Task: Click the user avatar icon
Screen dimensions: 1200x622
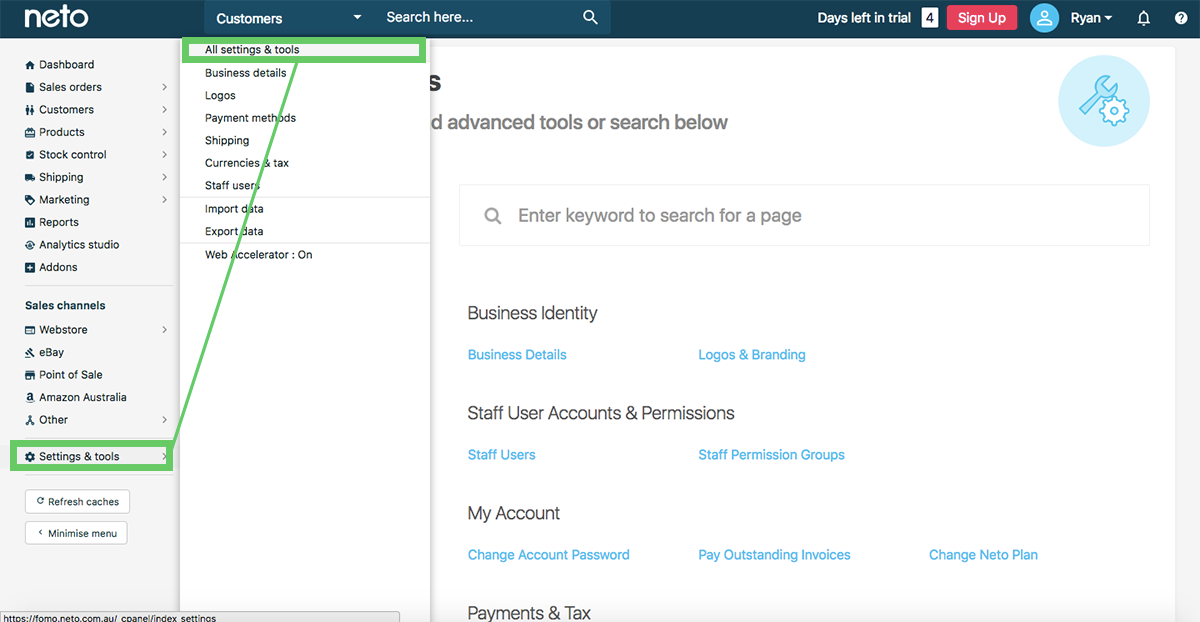Action: click(1044, 18)
